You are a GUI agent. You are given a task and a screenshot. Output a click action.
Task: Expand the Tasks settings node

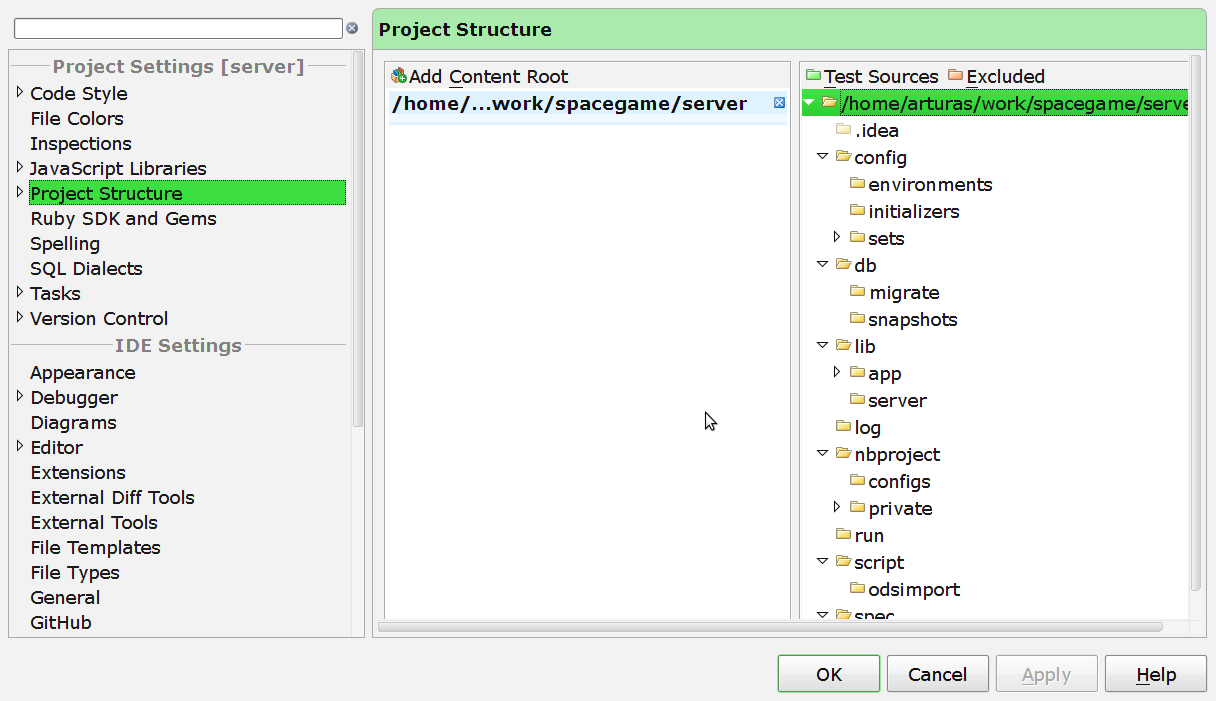(x=20, y=292)
